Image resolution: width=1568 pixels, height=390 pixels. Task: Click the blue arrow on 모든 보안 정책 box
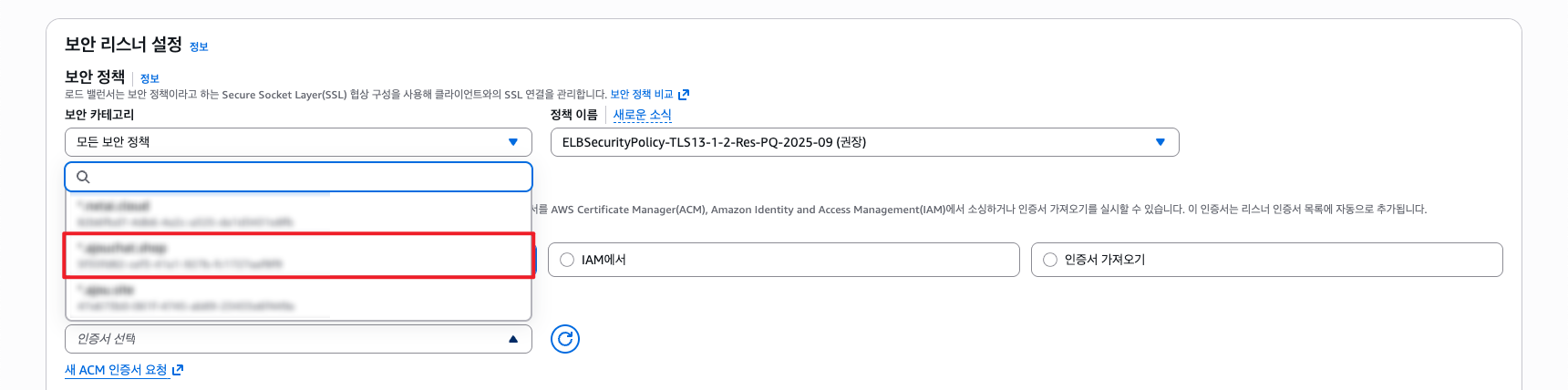coord(513,142)
